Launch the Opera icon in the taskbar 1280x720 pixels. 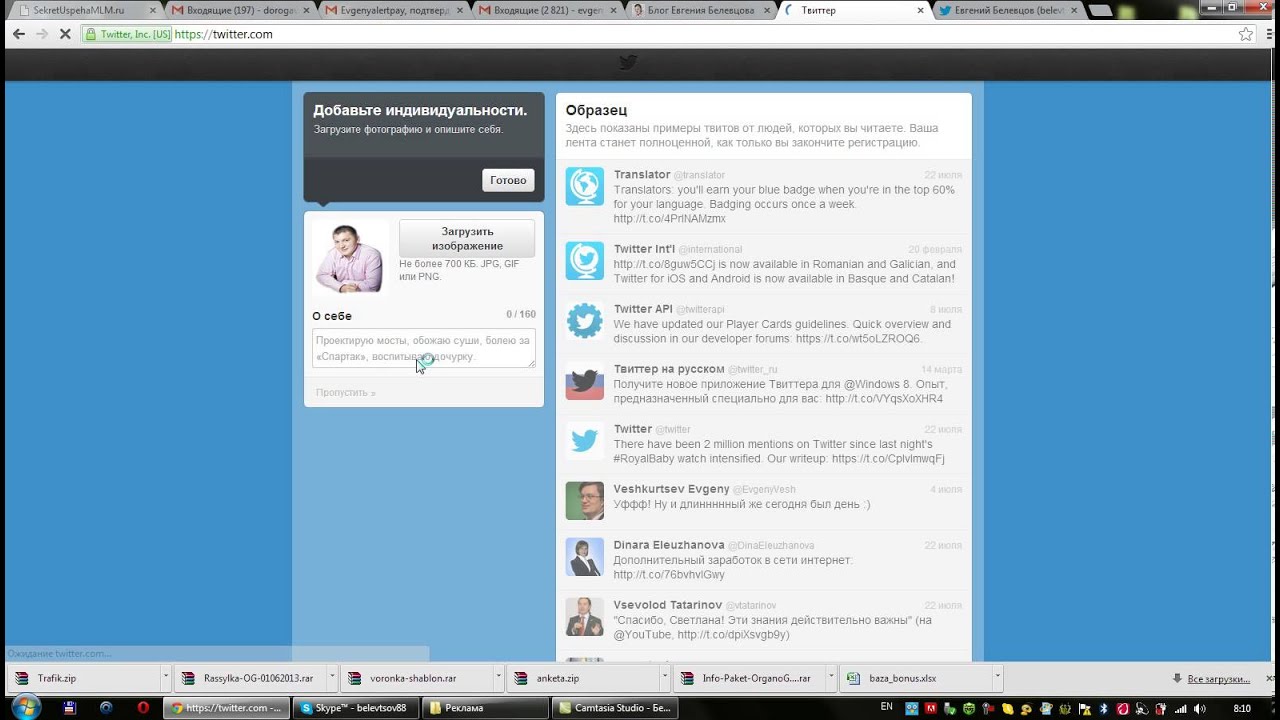(143, 707)
